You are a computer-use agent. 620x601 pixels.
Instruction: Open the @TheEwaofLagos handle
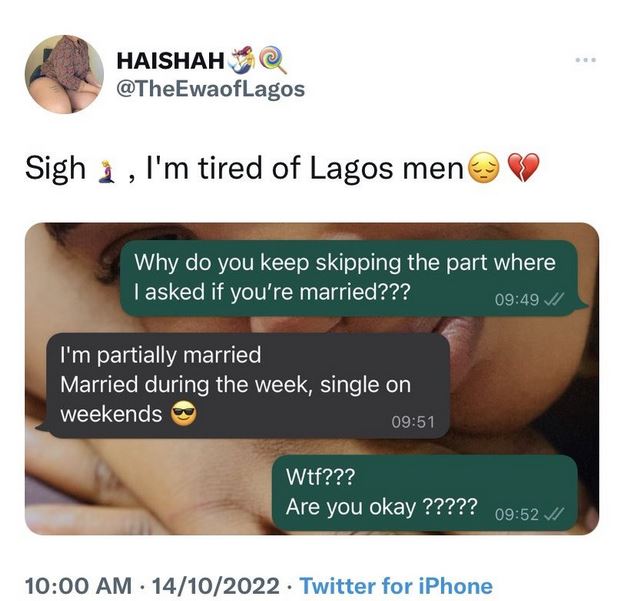[x=210, y=89]
